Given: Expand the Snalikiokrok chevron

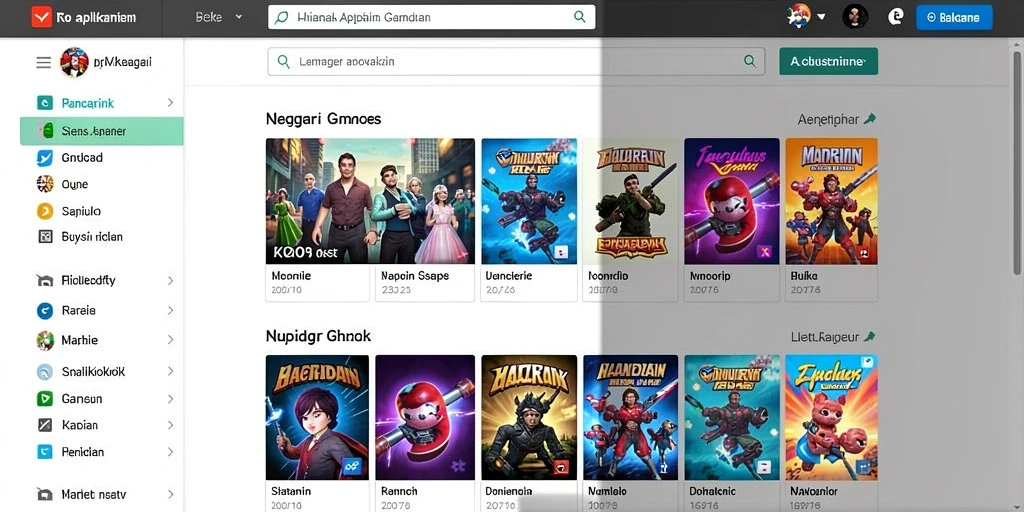Looking at the screenshot, I should (170, 371).
